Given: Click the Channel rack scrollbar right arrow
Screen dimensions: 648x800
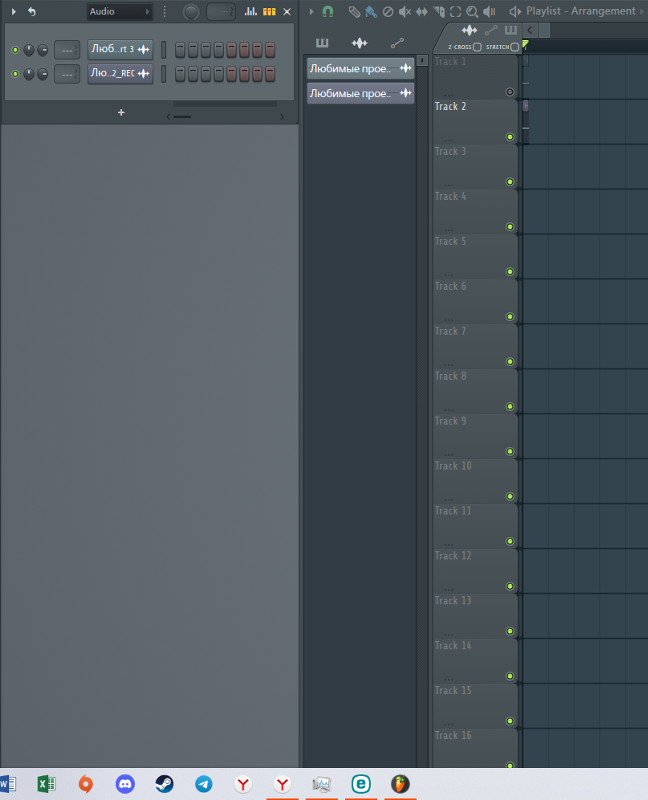Looking at the screenshot, I should point(282,117).
